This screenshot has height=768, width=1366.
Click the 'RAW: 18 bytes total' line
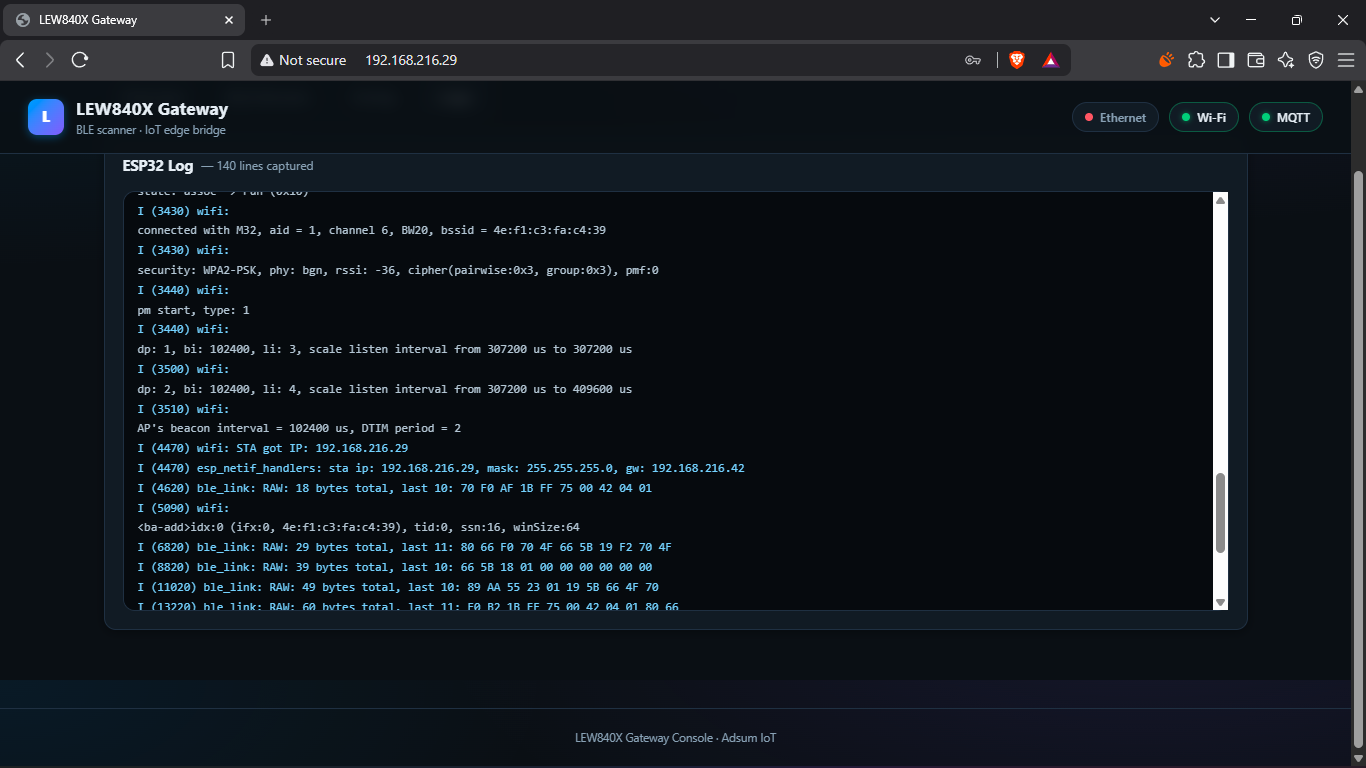point(395,488)
